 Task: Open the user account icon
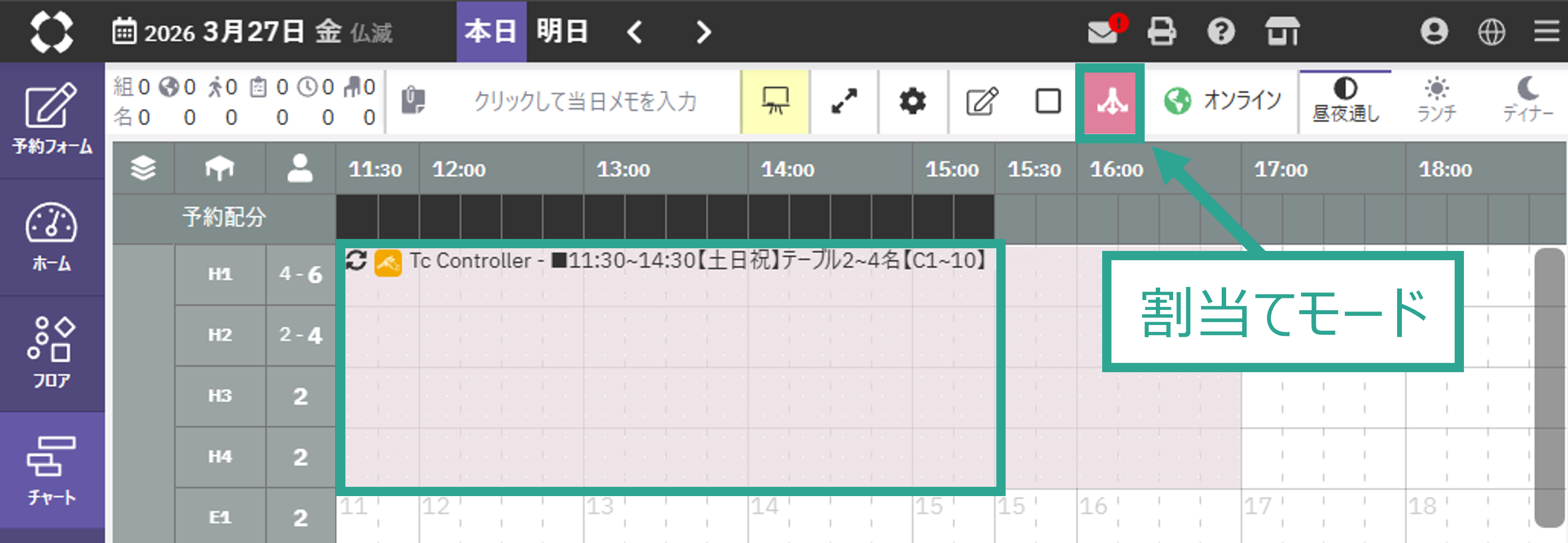1434,31
